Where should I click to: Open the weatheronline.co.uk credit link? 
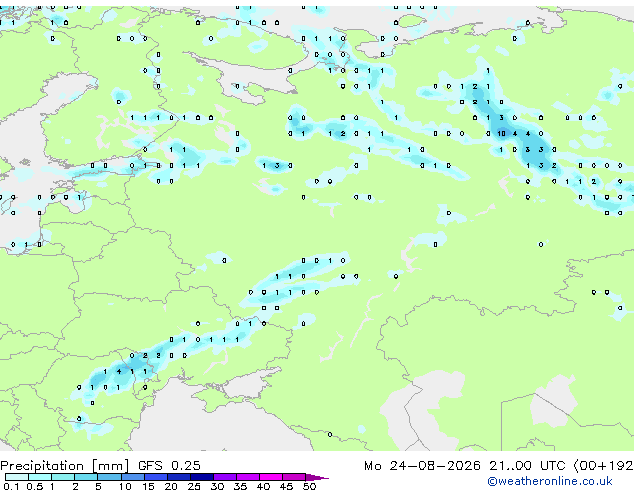click(x=549, y=481)
